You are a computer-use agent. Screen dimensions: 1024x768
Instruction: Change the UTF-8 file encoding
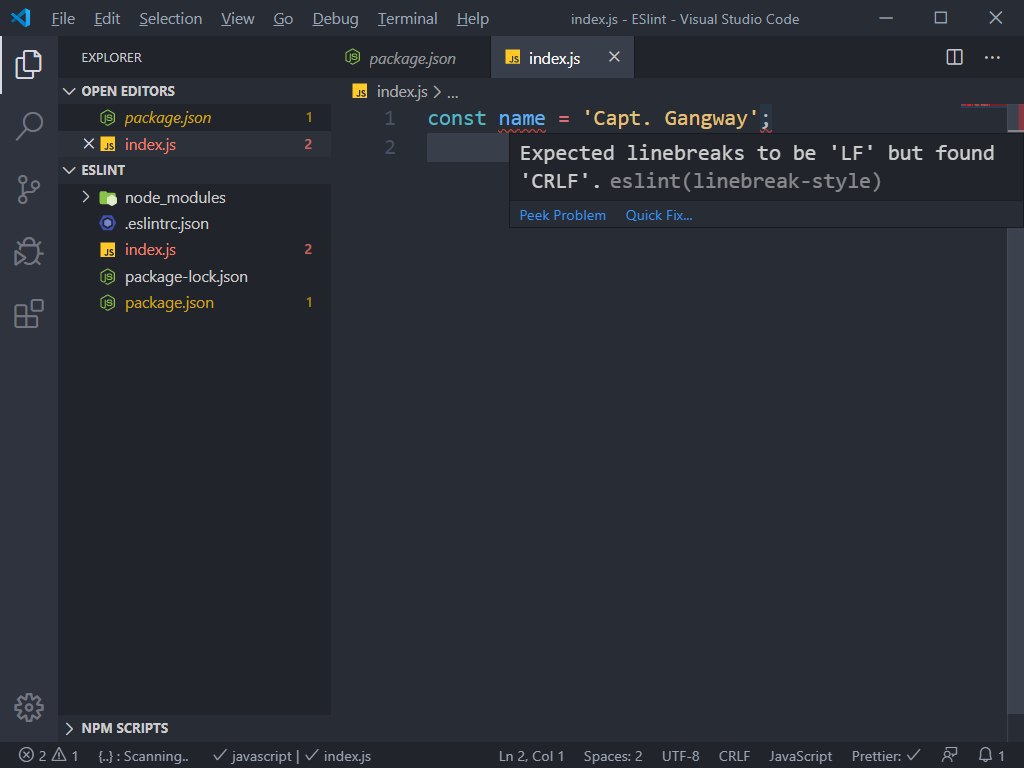pos(680,756)
